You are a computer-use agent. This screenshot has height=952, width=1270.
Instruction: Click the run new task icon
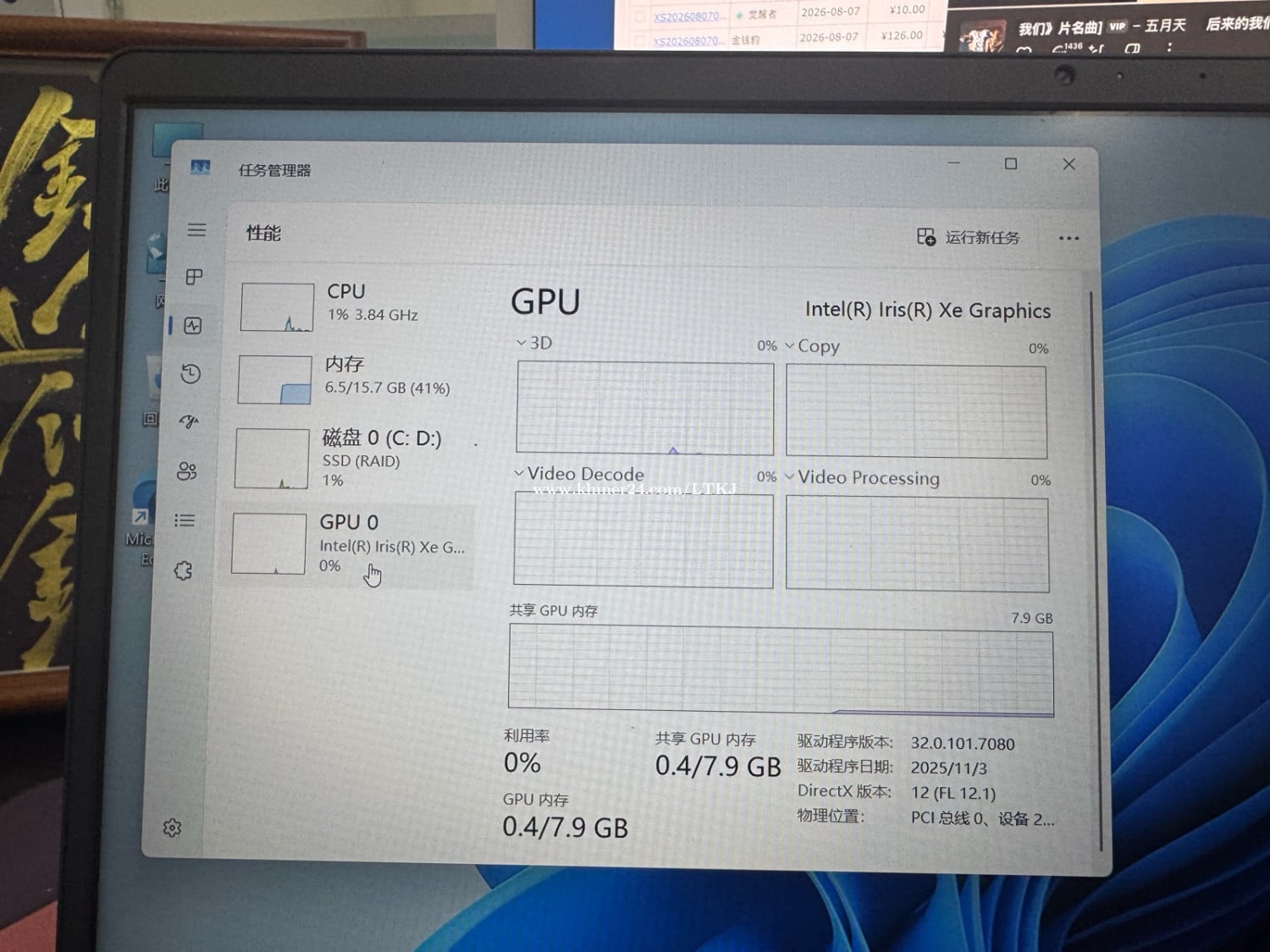point(926,236)
